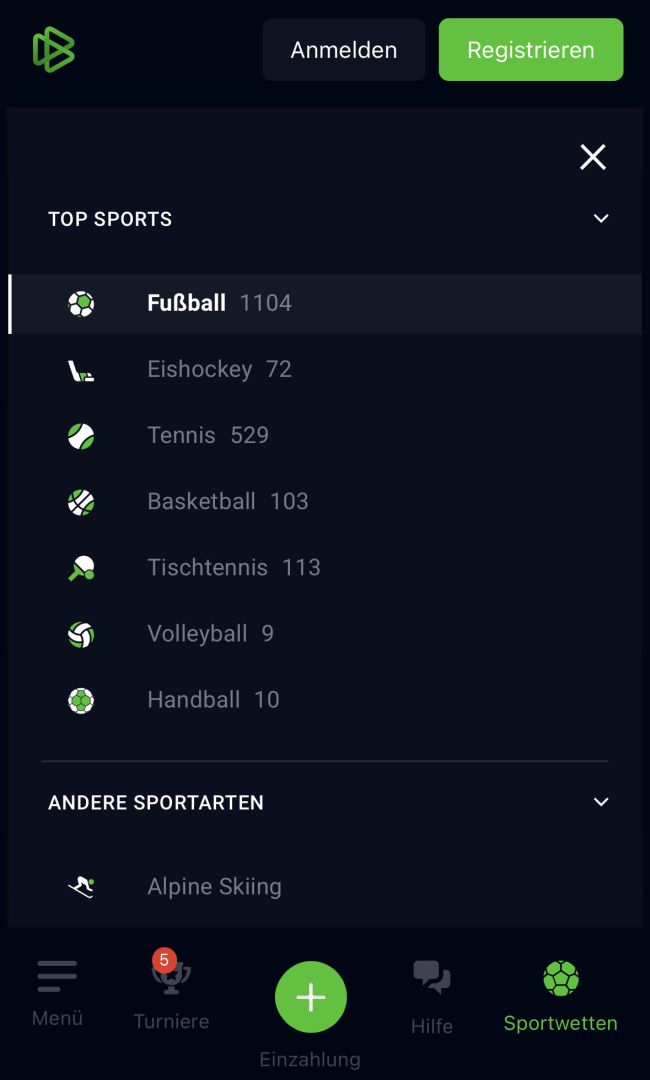Tap the green Einzahlung plus button
Screen dimensions: 650x1080
[x=311, y=997]
